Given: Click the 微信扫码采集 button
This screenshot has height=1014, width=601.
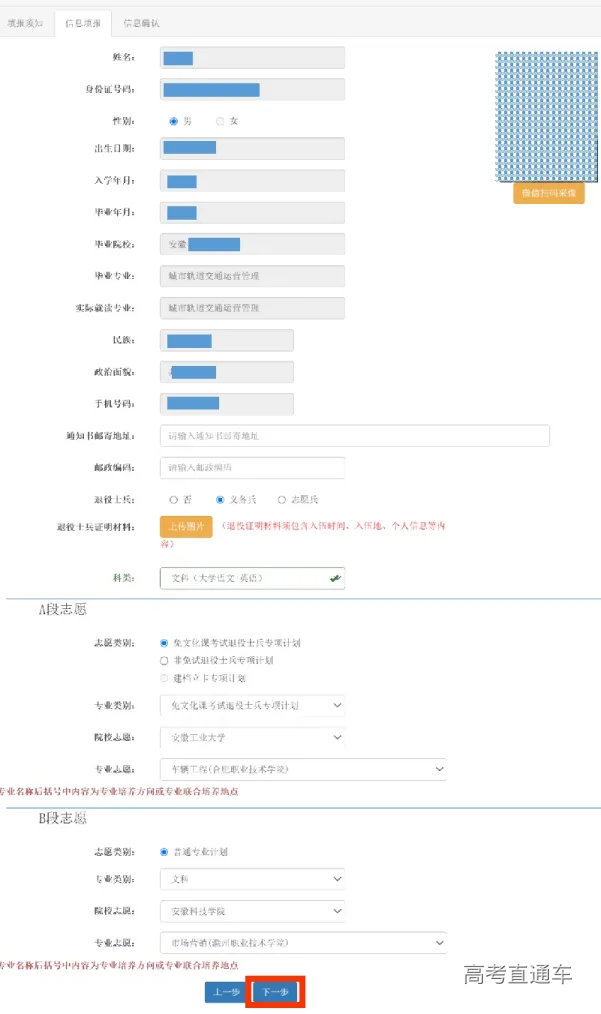Looking at the screenshot, I should 548,193.
